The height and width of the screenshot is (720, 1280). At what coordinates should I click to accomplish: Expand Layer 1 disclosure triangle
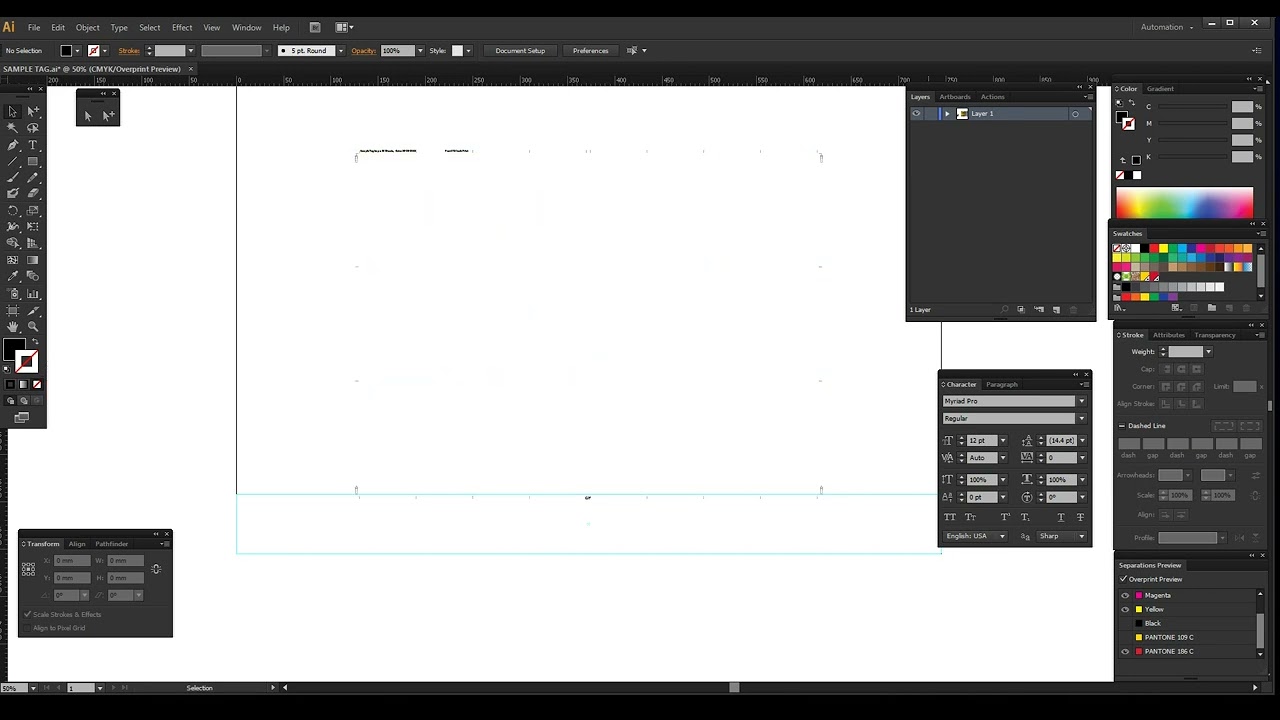[x=947, y=114]
